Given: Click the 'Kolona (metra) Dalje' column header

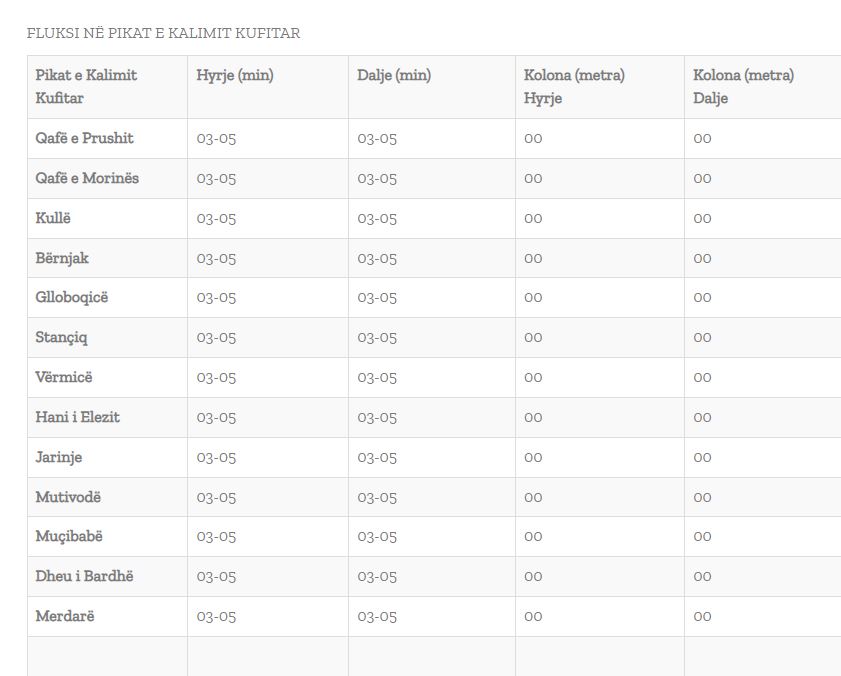Looking at the screenshot, I should pos(743,86).
